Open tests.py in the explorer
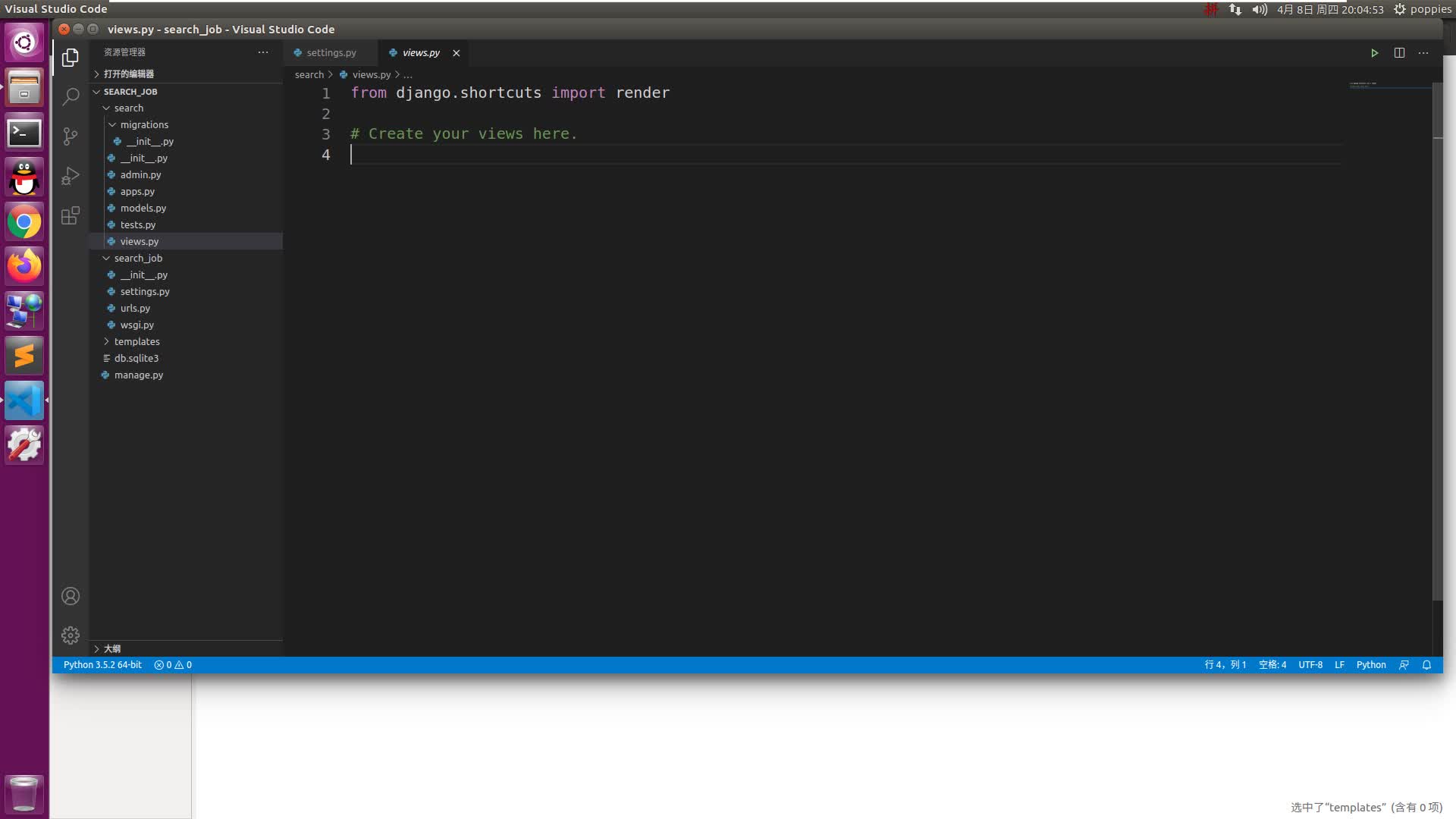 tap(186, 225)
